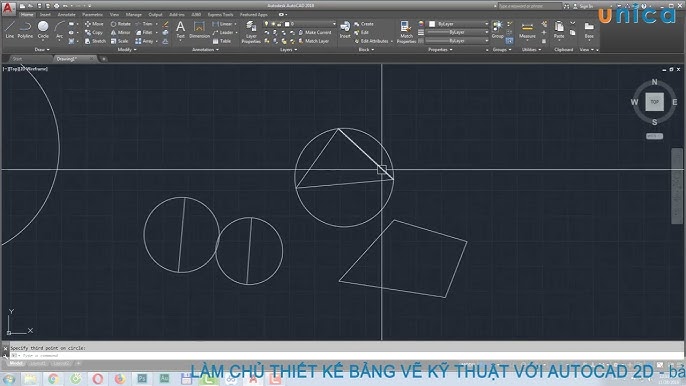The width and height of the screenshot is (686, 386).
Task: Expand the Modify panel
Action: pyautogui.click(x=127, y=50)
